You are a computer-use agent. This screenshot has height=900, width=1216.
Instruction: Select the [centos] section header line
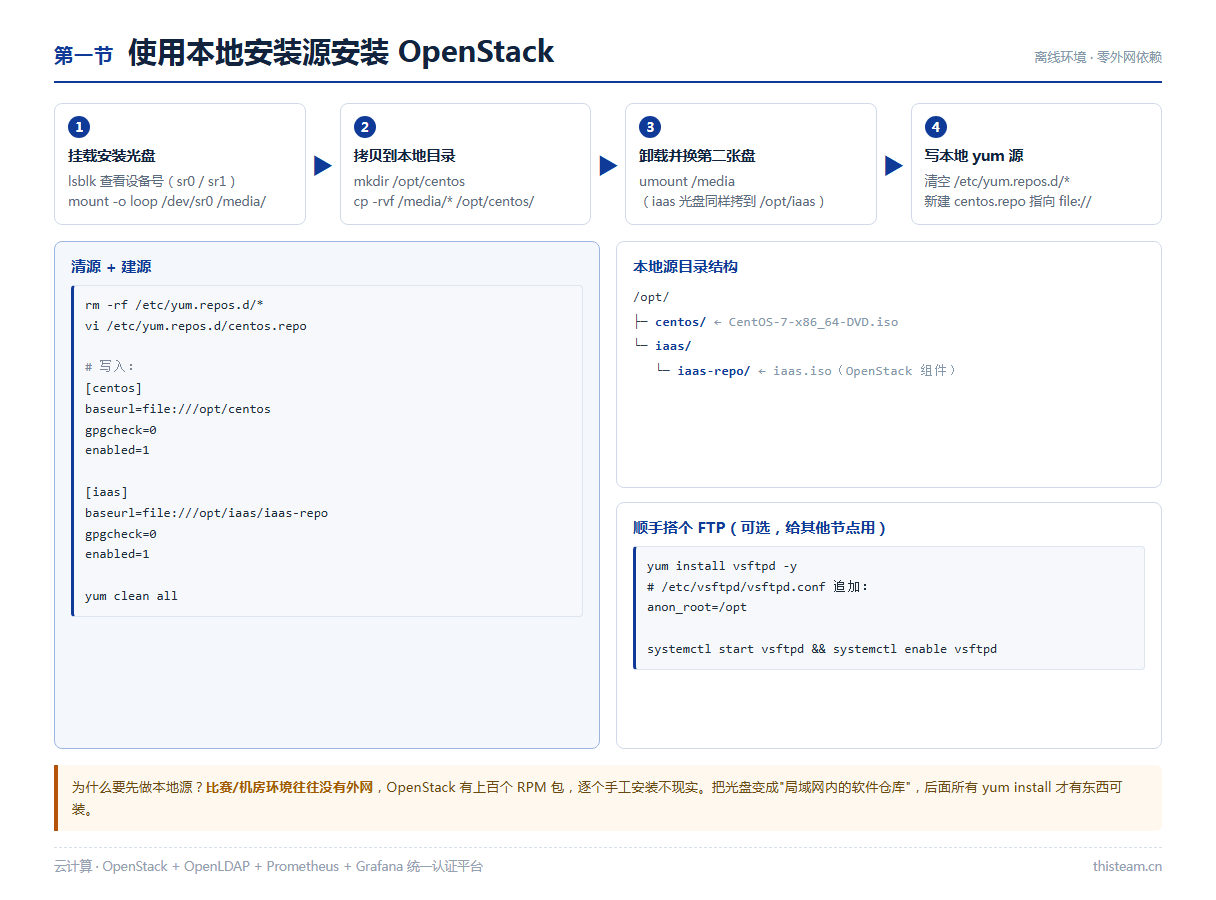pos(114,388)
